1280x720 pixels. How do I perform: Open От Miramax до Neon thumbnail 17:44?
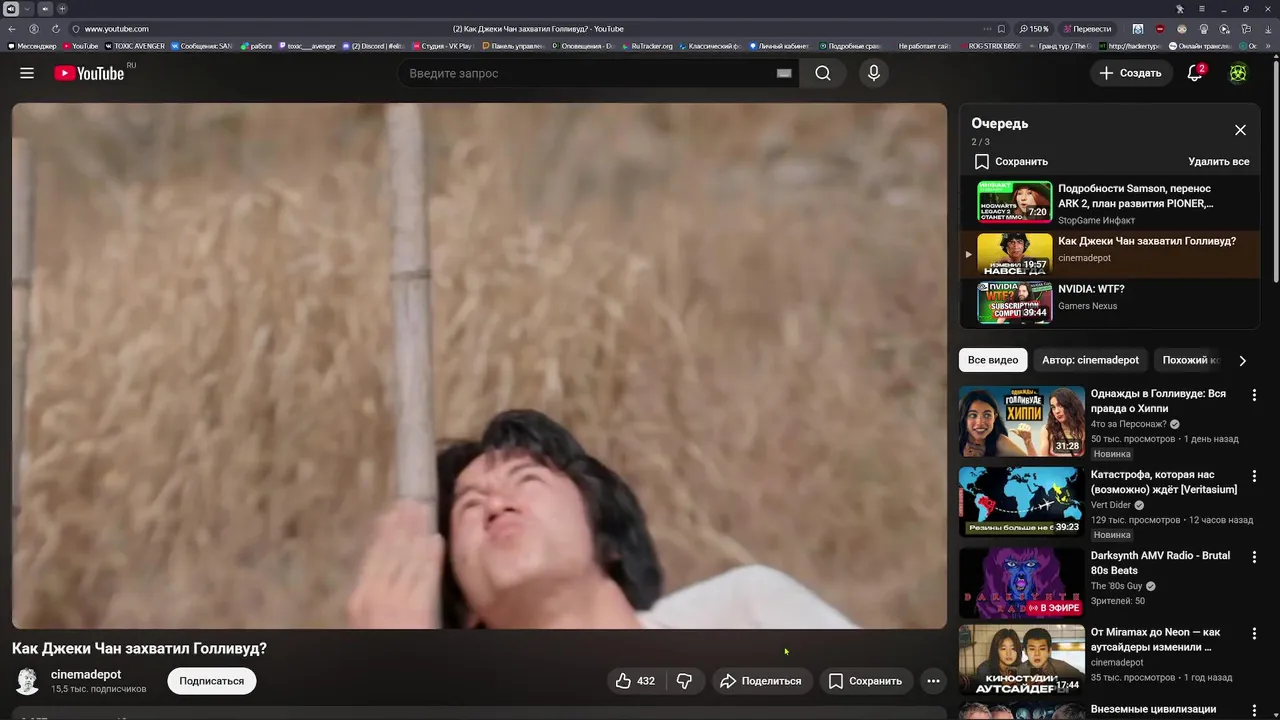(1022, 660)
